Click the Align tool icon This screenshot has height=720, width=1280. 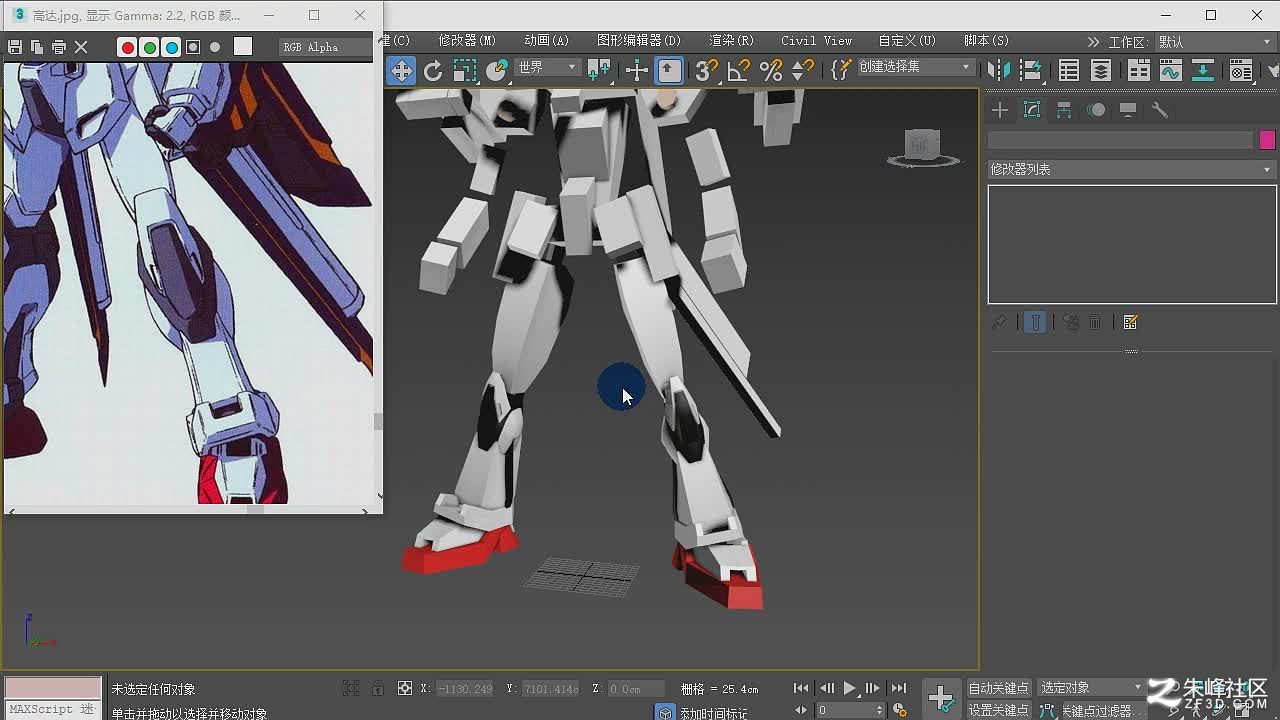coord(1031,70)
